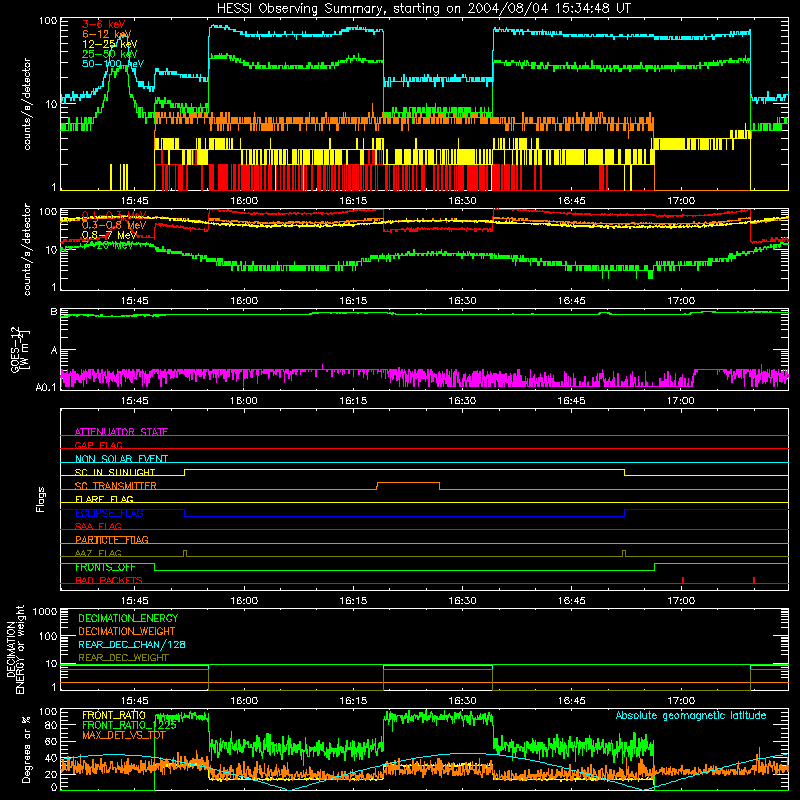Click the '16:15' tick label under the Flags panel
The image size is (800, 800).
click(353, 600)
